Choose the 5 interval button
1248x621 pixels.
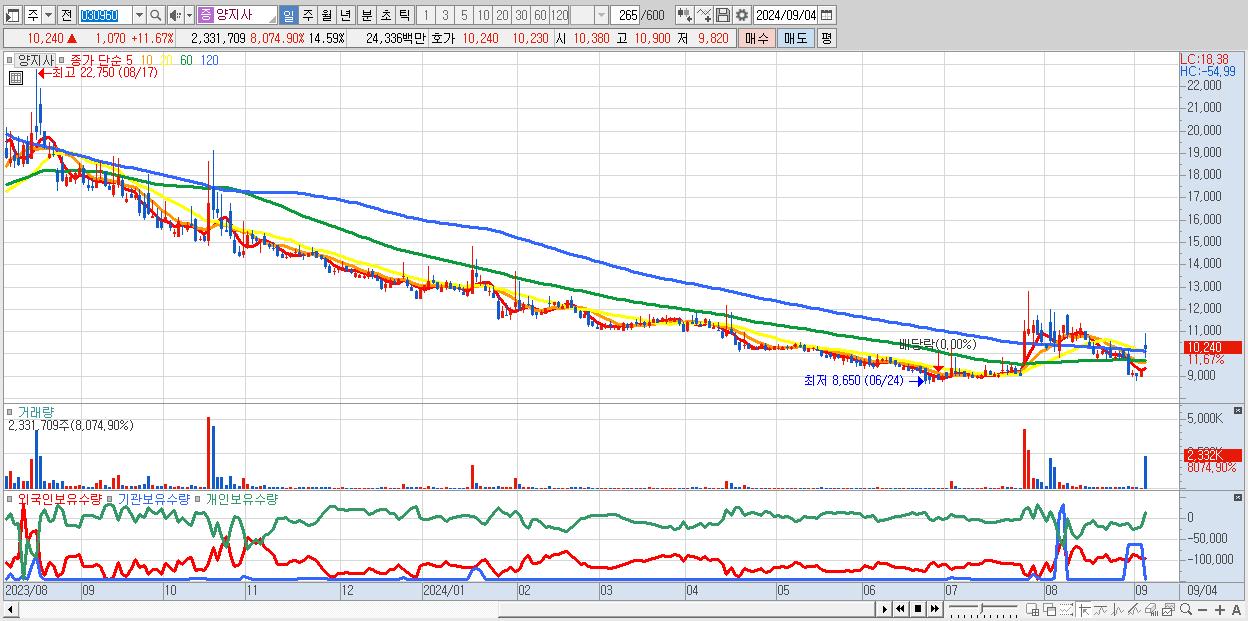(464, 15)
